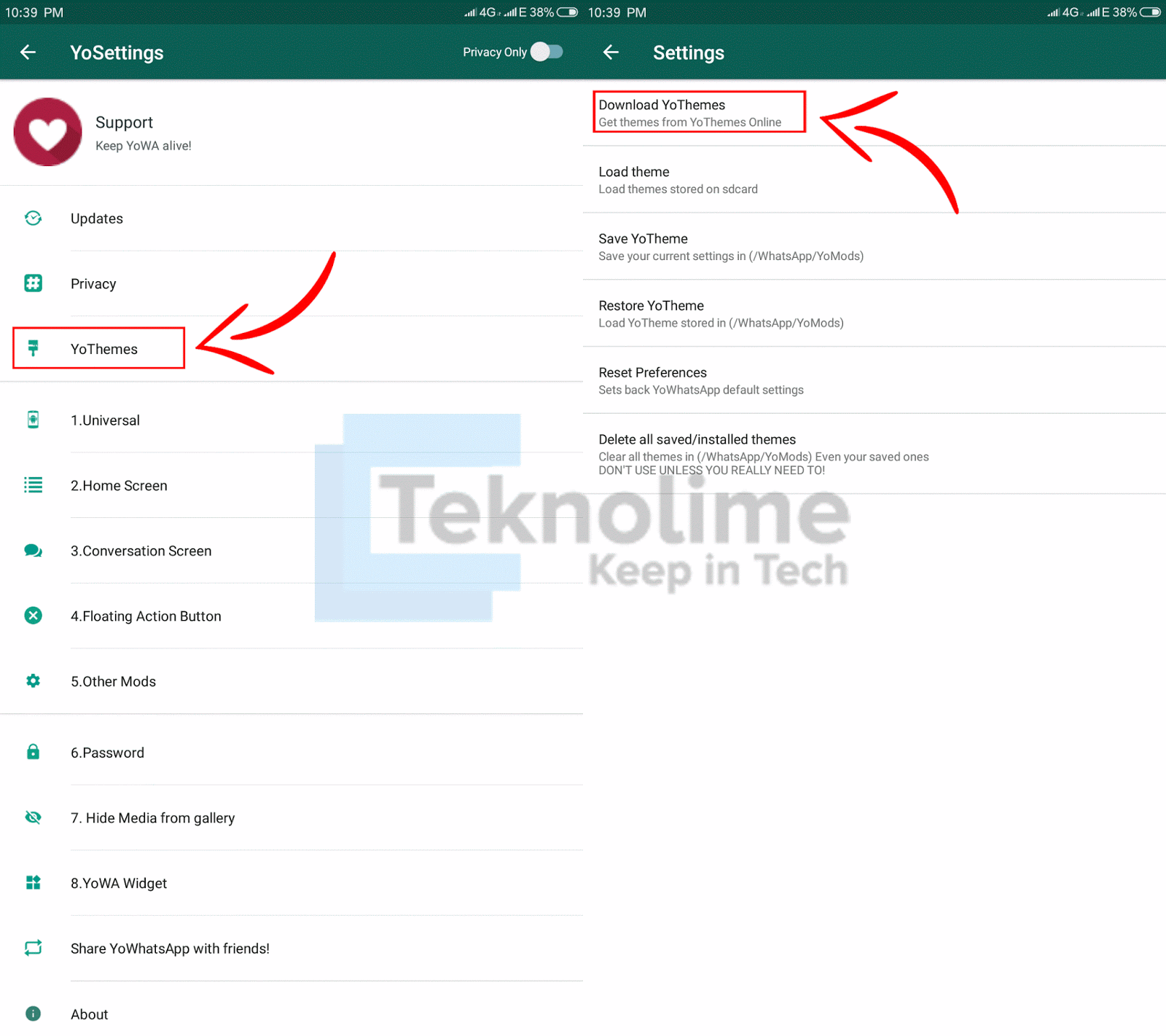Tap the Other Mods gear icon
Viewport: 1166px width, 1036px height.
coord(33,680)
